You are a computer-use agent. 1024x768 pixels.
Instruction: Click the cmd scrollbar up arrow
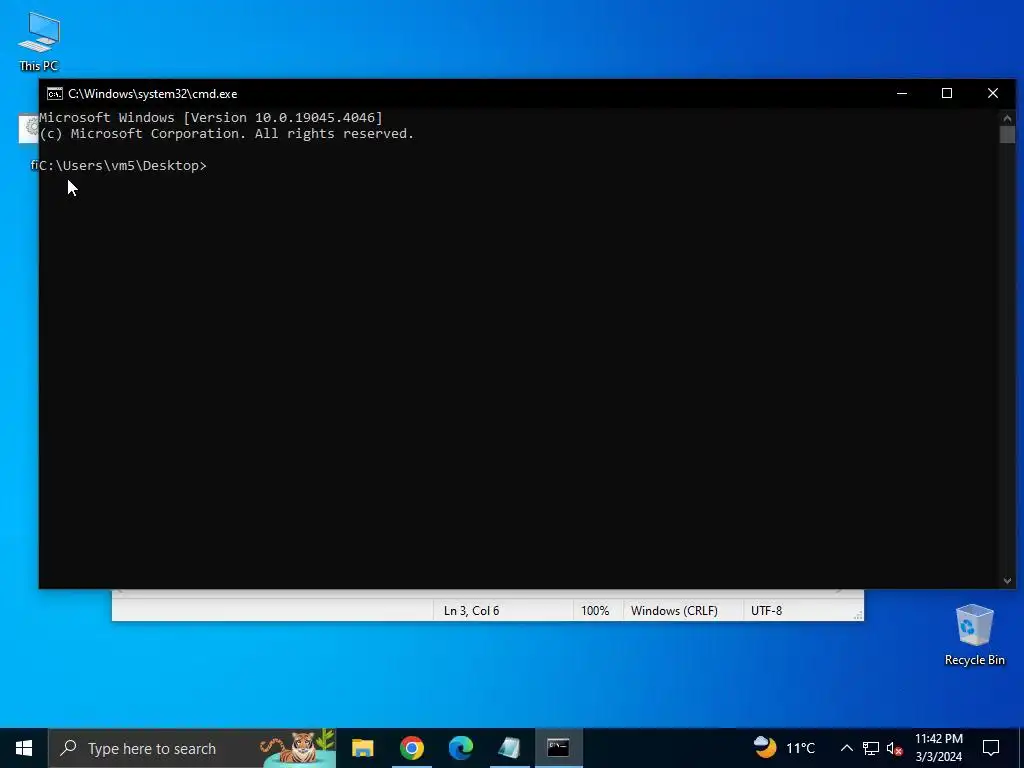pos(1007,118)
